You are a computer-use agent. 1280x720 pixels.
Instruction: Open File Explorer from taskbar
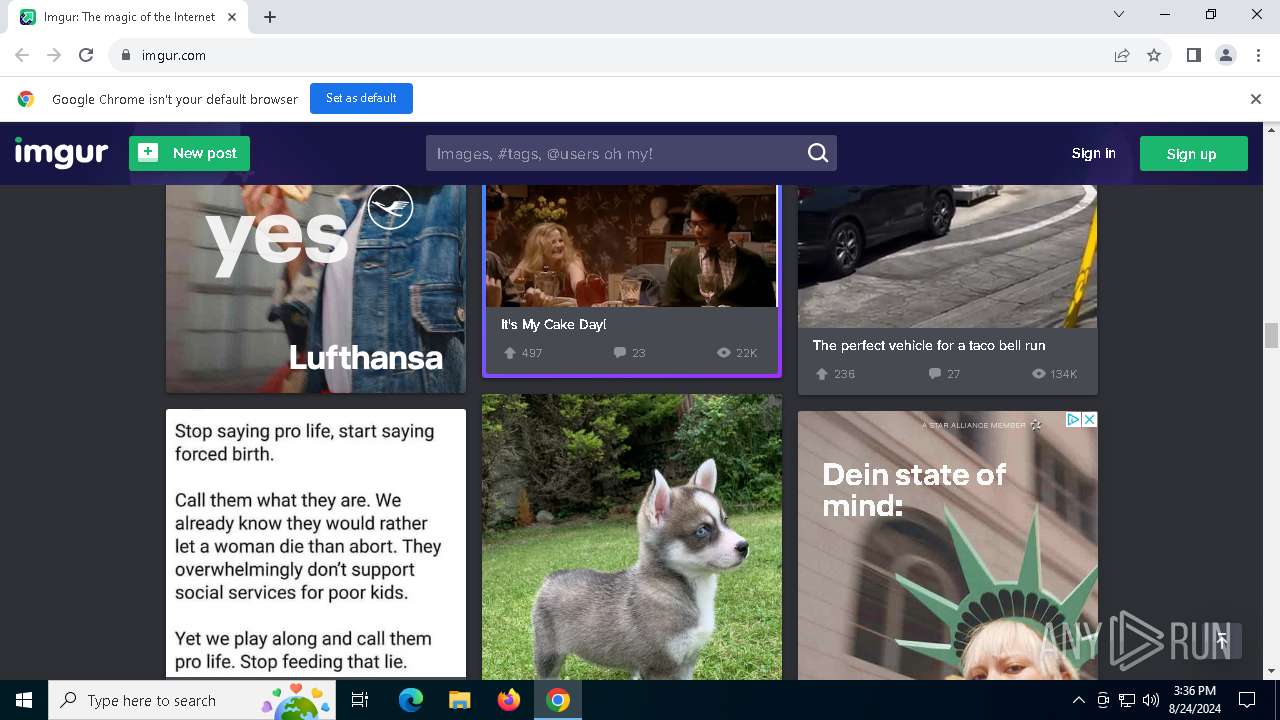pos(459,700)
